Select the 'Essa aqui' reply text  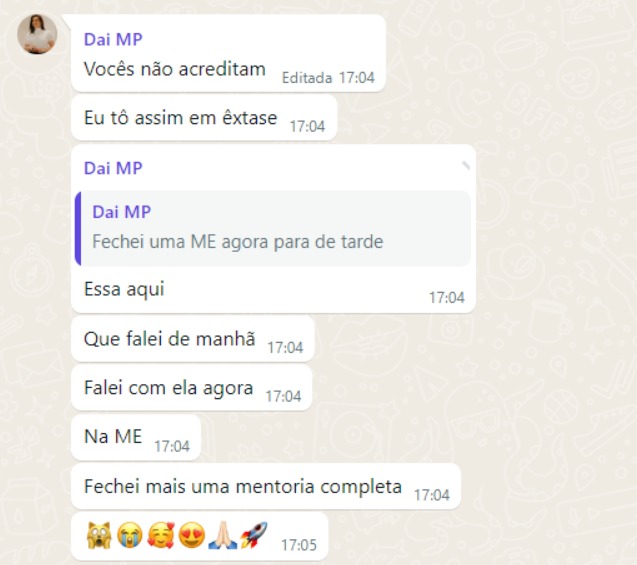pyautogui.click(x=124, y=289)
